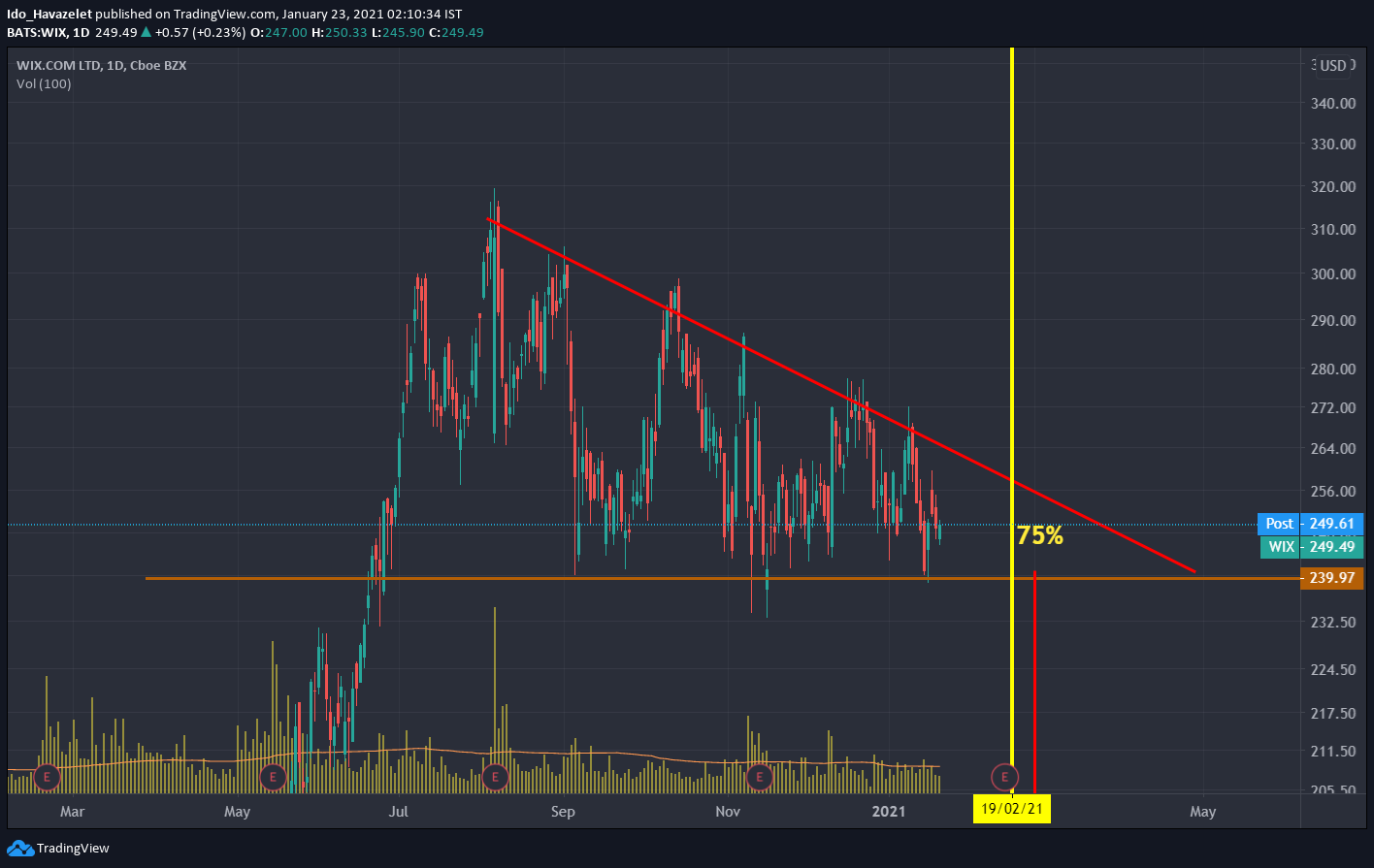The image size is (1374, 868).
Task: Click the Mar label on the time axis
Action: click(73, 811)
